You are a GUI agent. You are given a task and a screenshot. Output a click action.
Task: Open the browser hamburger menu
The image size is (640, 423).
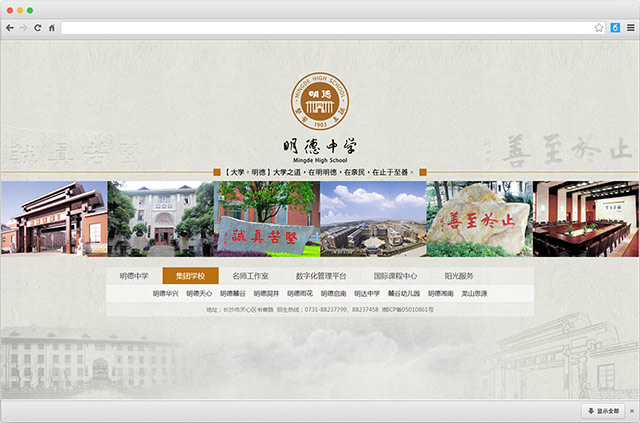(630, 28)
